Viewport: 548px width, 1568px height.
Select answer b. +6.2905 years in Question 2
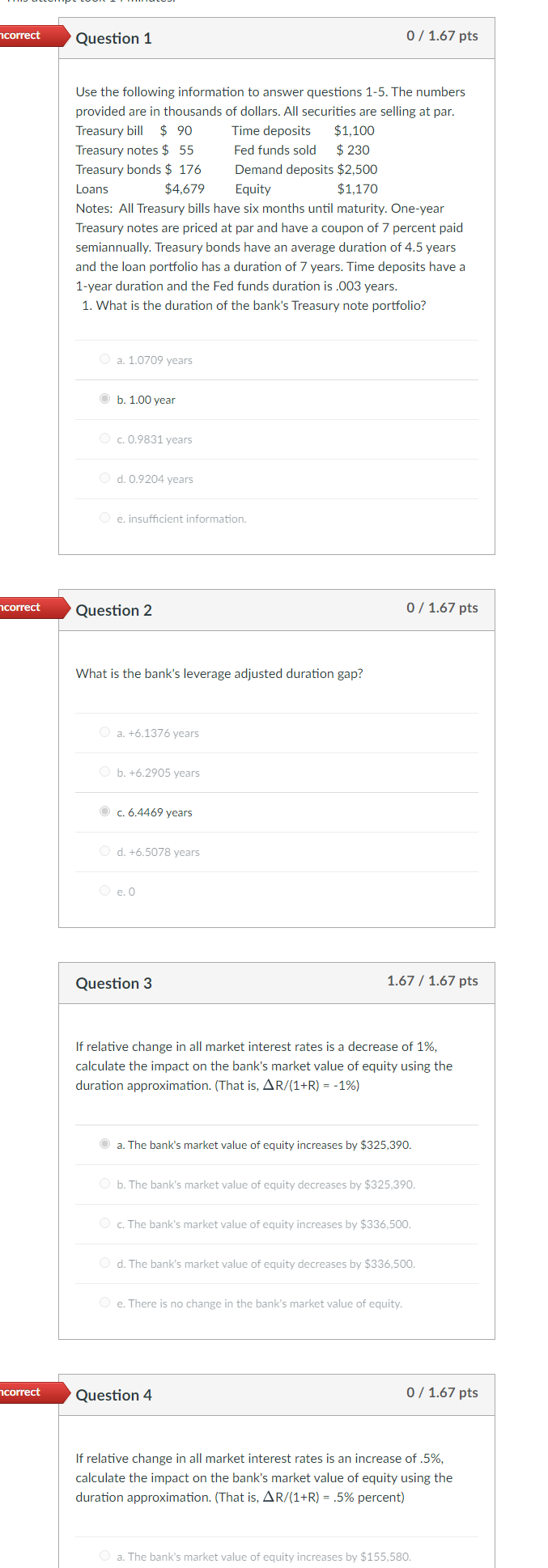point(104,771)
